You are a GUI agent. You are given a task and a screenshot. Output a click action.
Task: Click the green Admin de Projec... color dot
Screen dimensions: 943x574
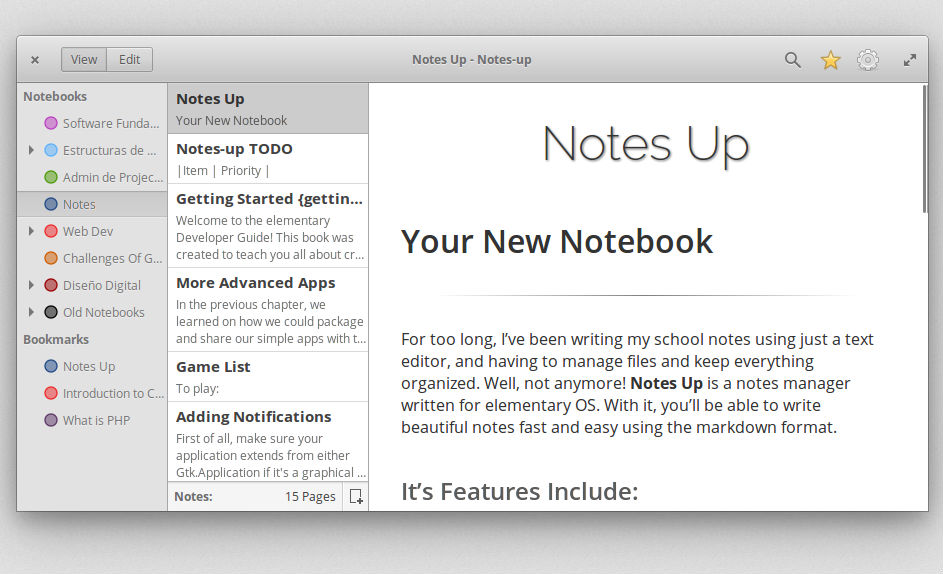coord(51,177)
